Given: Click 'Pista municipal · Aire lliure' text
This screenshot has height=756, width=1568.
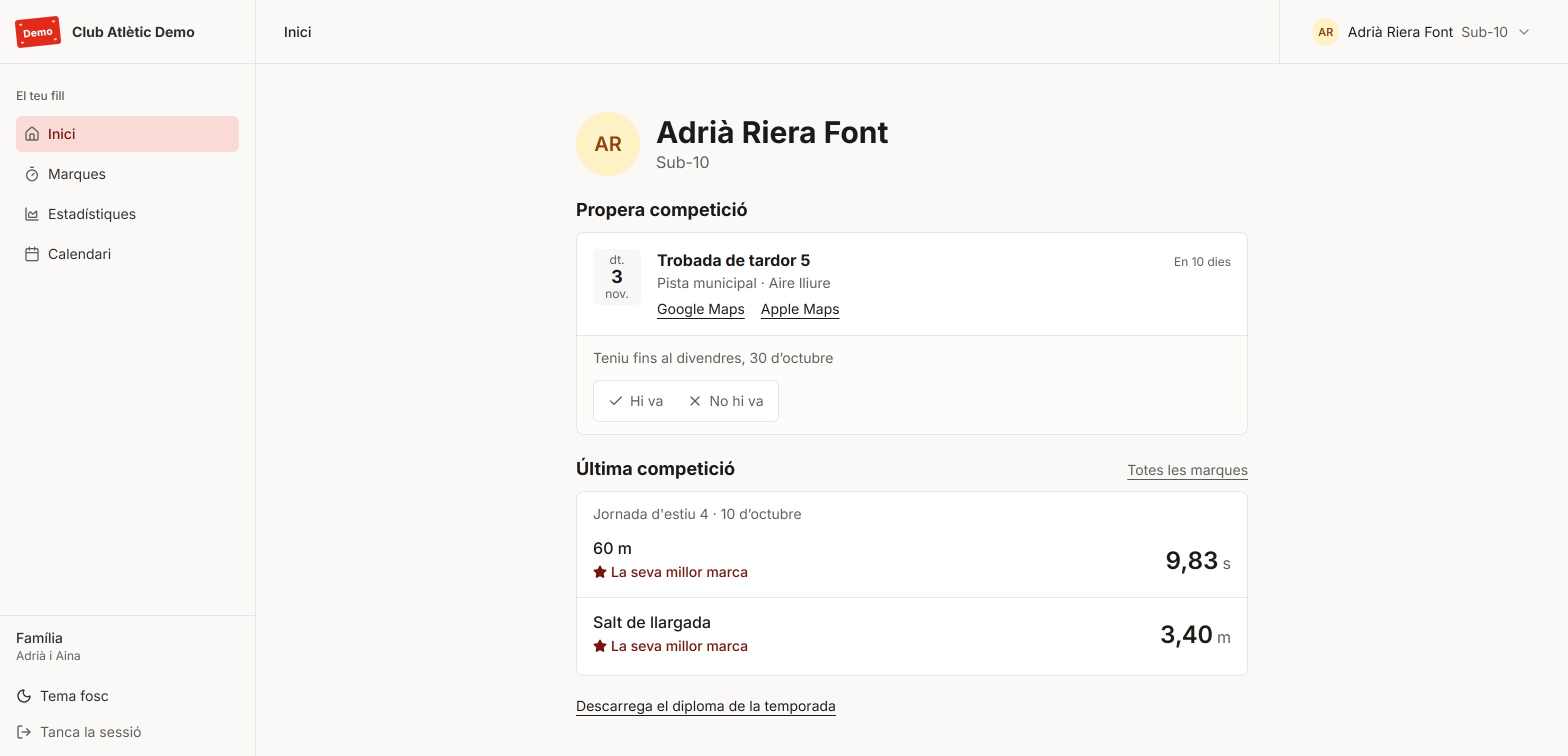Looking at the screenshot, I should pos(743,283).
